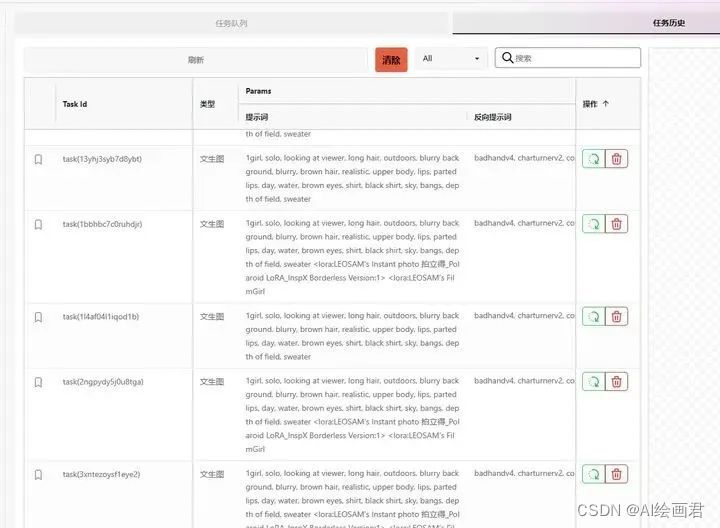This screenshot has width=720, height=528.
Task: Re-run task(3xntezoysf1eye2) with green icon
Action: pos(594,474)
